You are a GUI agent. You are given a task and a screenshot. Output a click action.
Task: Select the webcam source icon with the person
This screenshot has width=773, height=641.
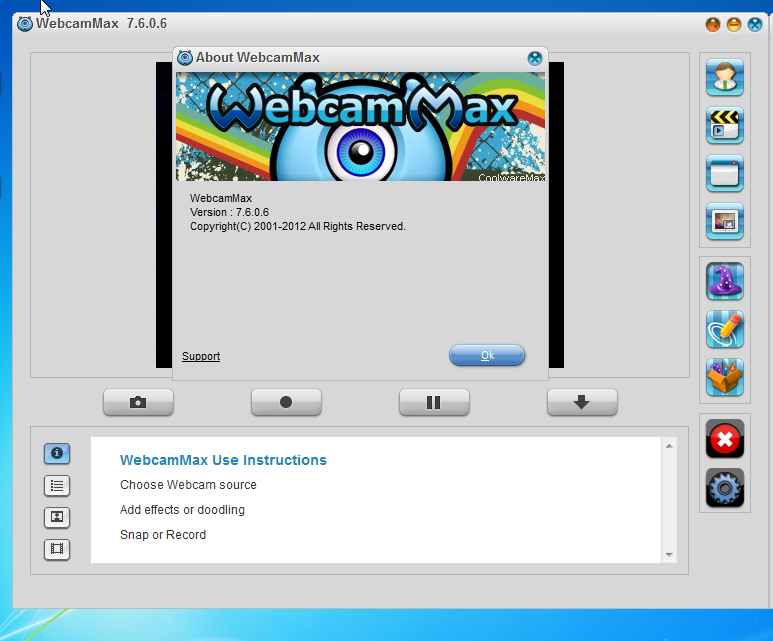coord(725,77)
